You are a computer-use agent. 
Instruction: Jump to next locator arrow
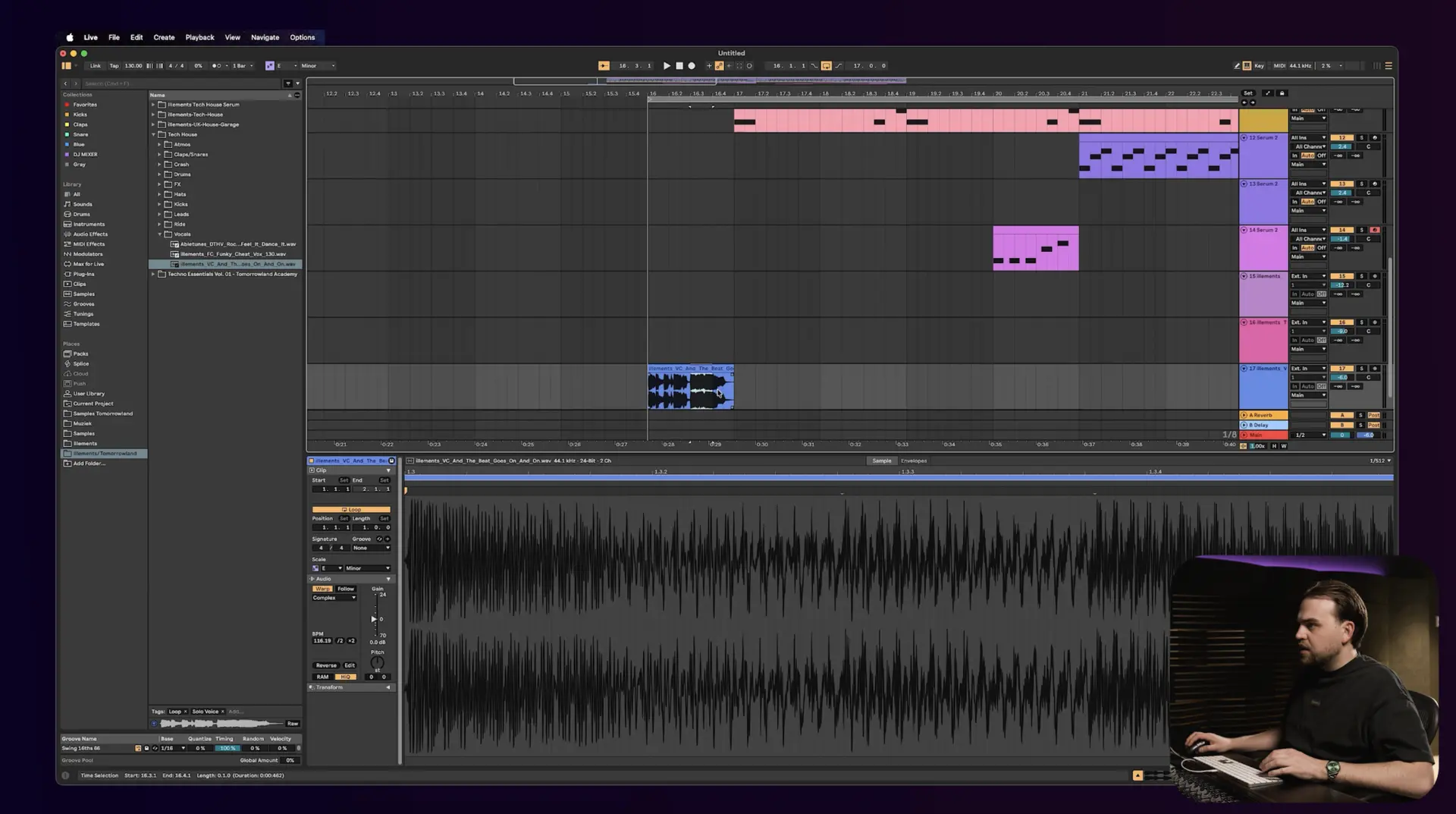tap(1252, 102)
